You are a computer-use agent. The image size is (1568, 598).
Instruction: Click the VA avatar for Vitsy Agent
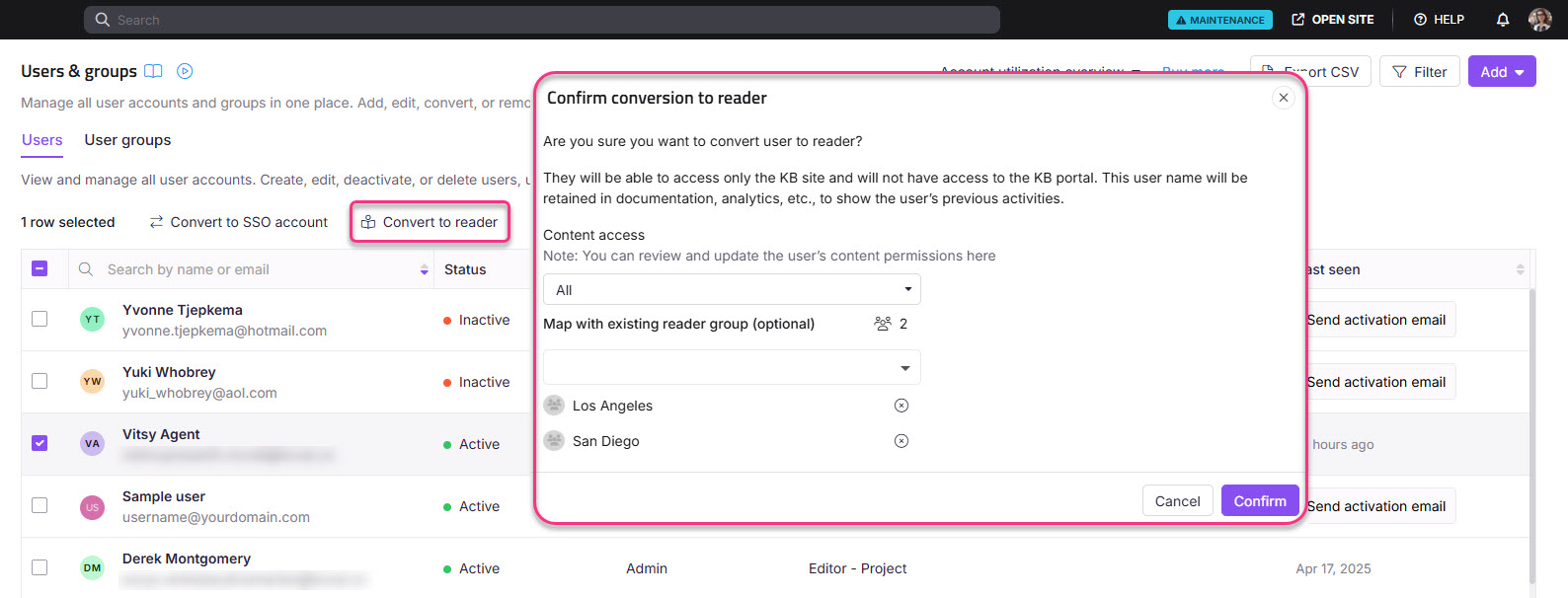click(x=92, y=444)
